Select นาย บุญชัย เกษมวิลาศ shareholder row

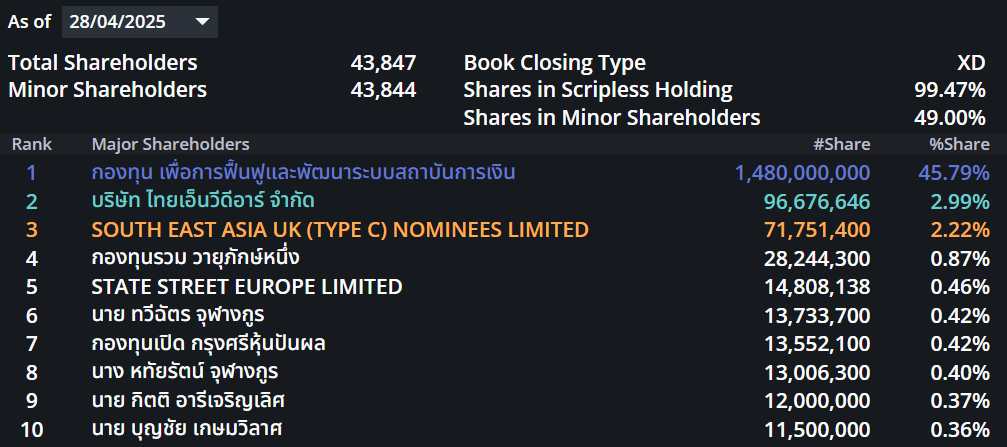coord(504,429)
